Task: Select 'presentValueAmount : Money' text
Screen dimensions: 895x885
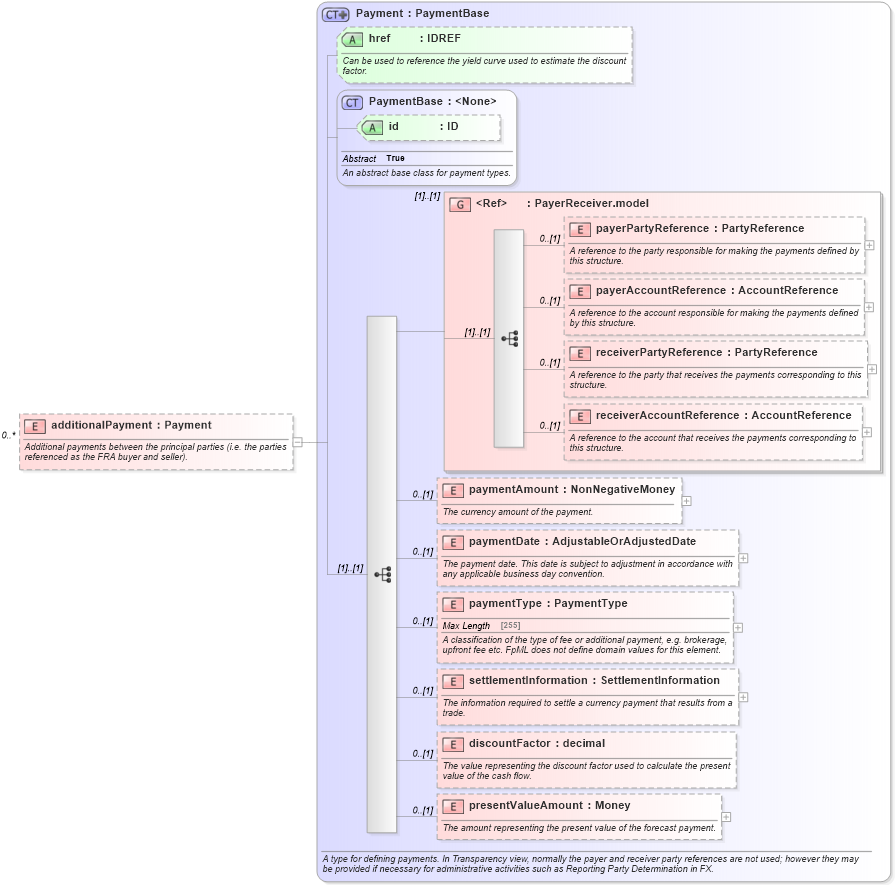Action: [550, 805]
